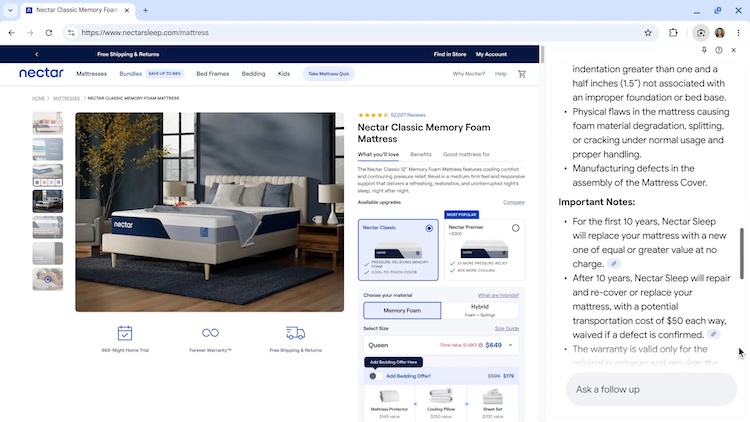Select the Nectar Classic radio button
This screenshot has height=422, width=750.
[x=429, y=228]
